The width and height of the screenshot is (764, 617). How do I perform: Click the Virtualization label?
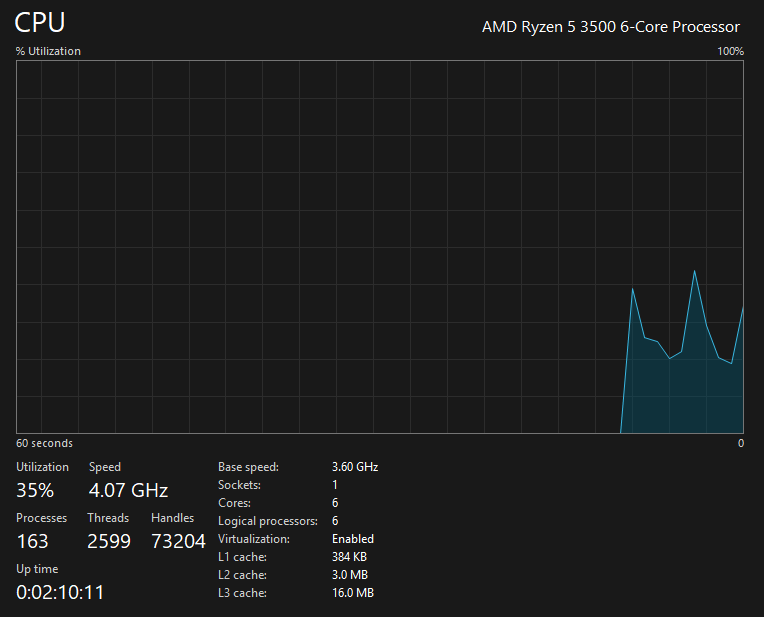(x=254, y=539)
